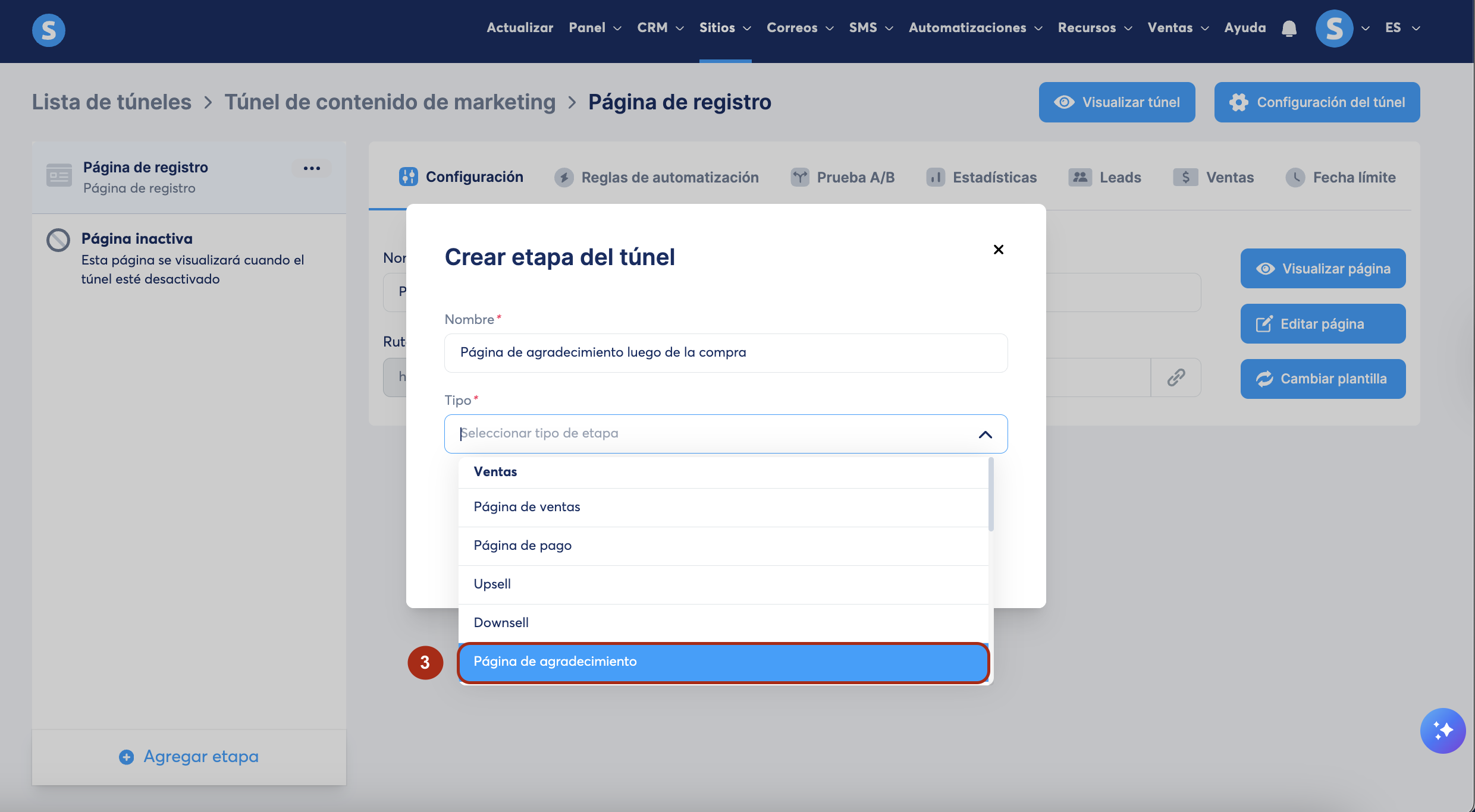The width and height of the screenshot is (1475, 812).
Task: Close the Crear etapa del túnel dialog
Action: [x=999, y=250]
